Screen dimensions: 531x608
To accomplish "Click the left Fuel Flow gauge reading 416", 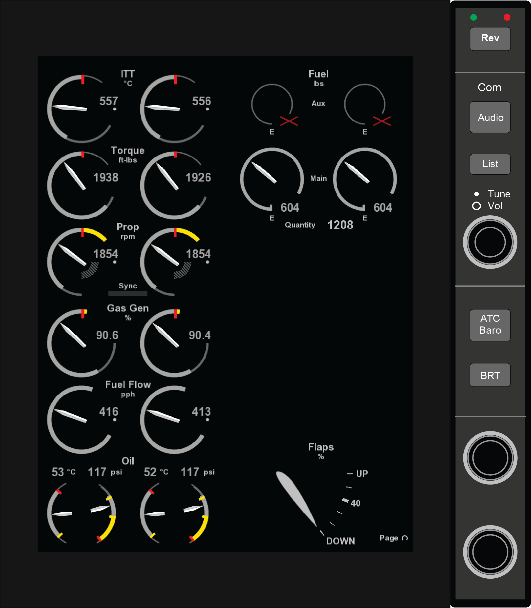I will [82, 420].
